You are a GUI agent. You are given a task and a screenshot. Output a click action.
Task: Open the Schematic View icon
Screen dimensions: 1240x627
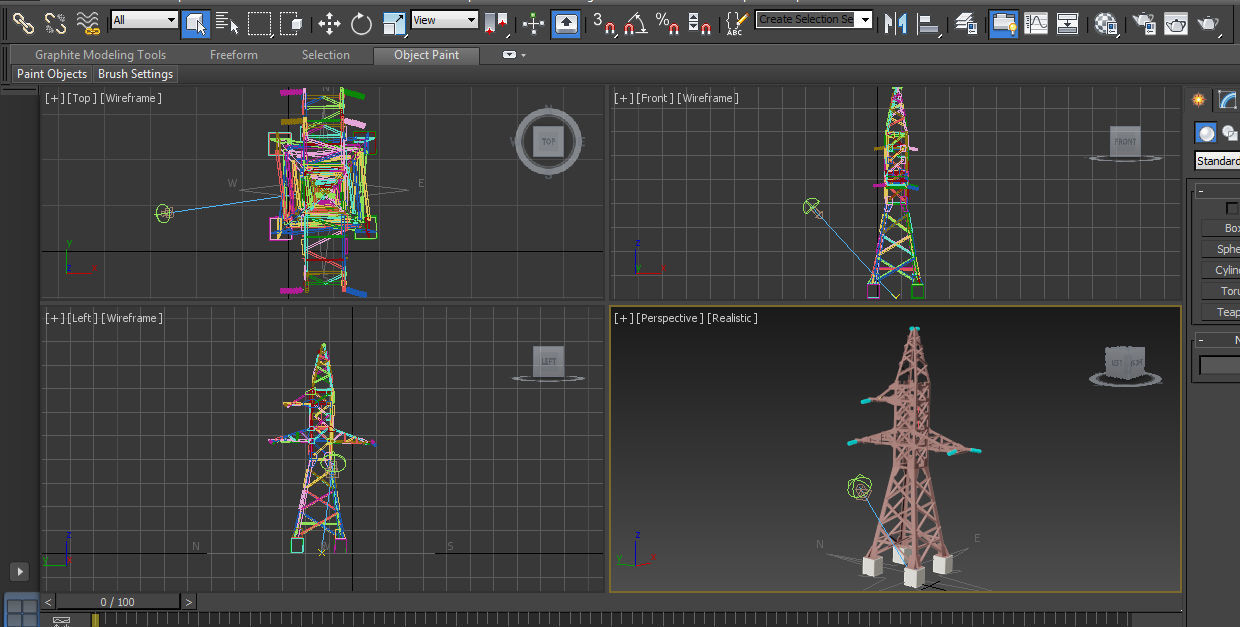point(1068,22)
